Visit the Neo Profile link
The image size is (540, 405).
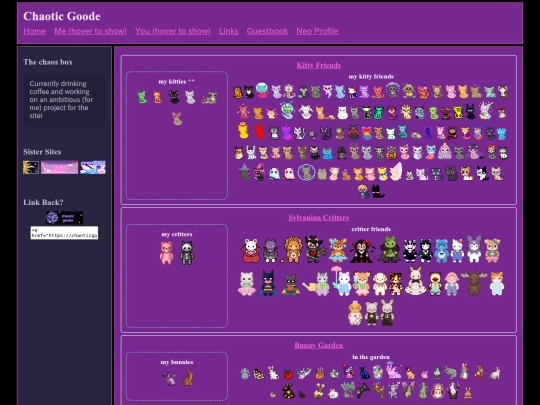[x=317, y=31]
